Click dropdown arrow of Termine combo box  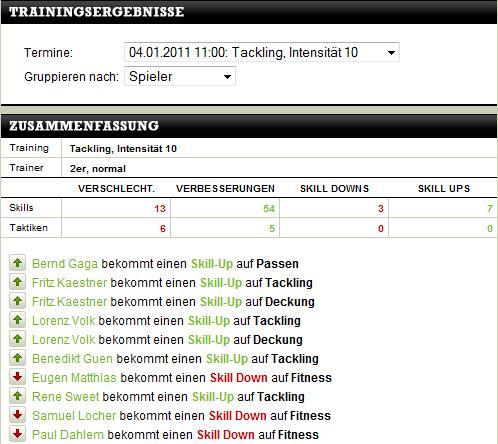coord(391,53)
